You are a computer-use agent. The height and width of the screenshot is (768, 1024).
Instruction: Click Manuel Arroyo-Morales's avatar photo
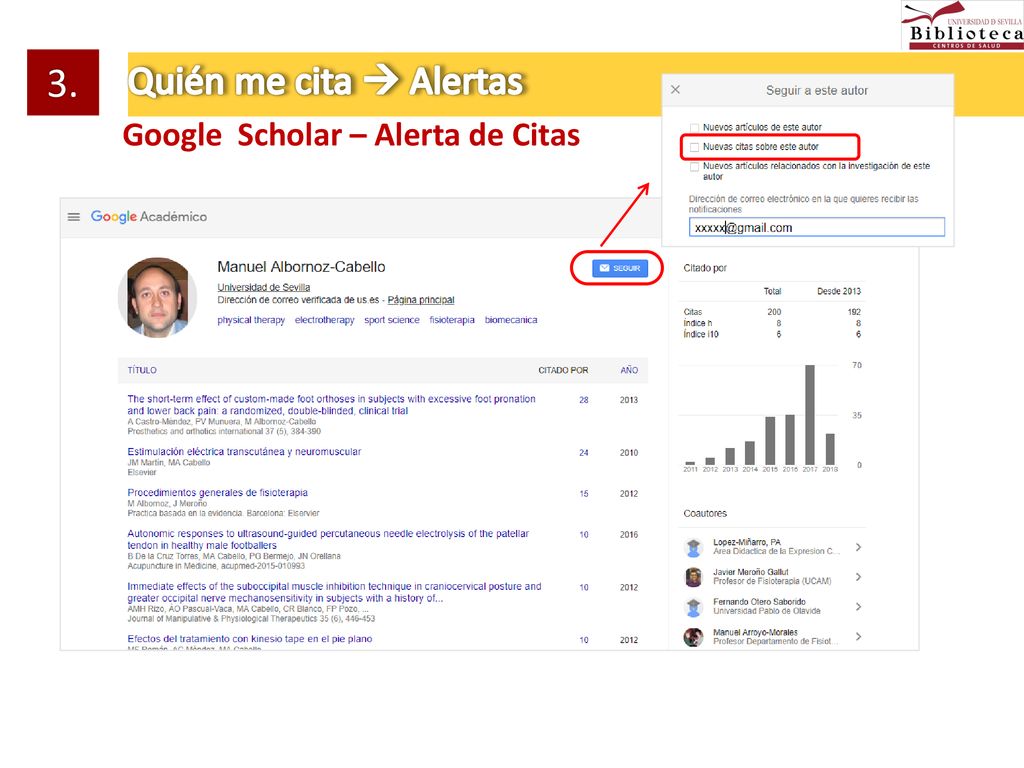pos(693,637)
